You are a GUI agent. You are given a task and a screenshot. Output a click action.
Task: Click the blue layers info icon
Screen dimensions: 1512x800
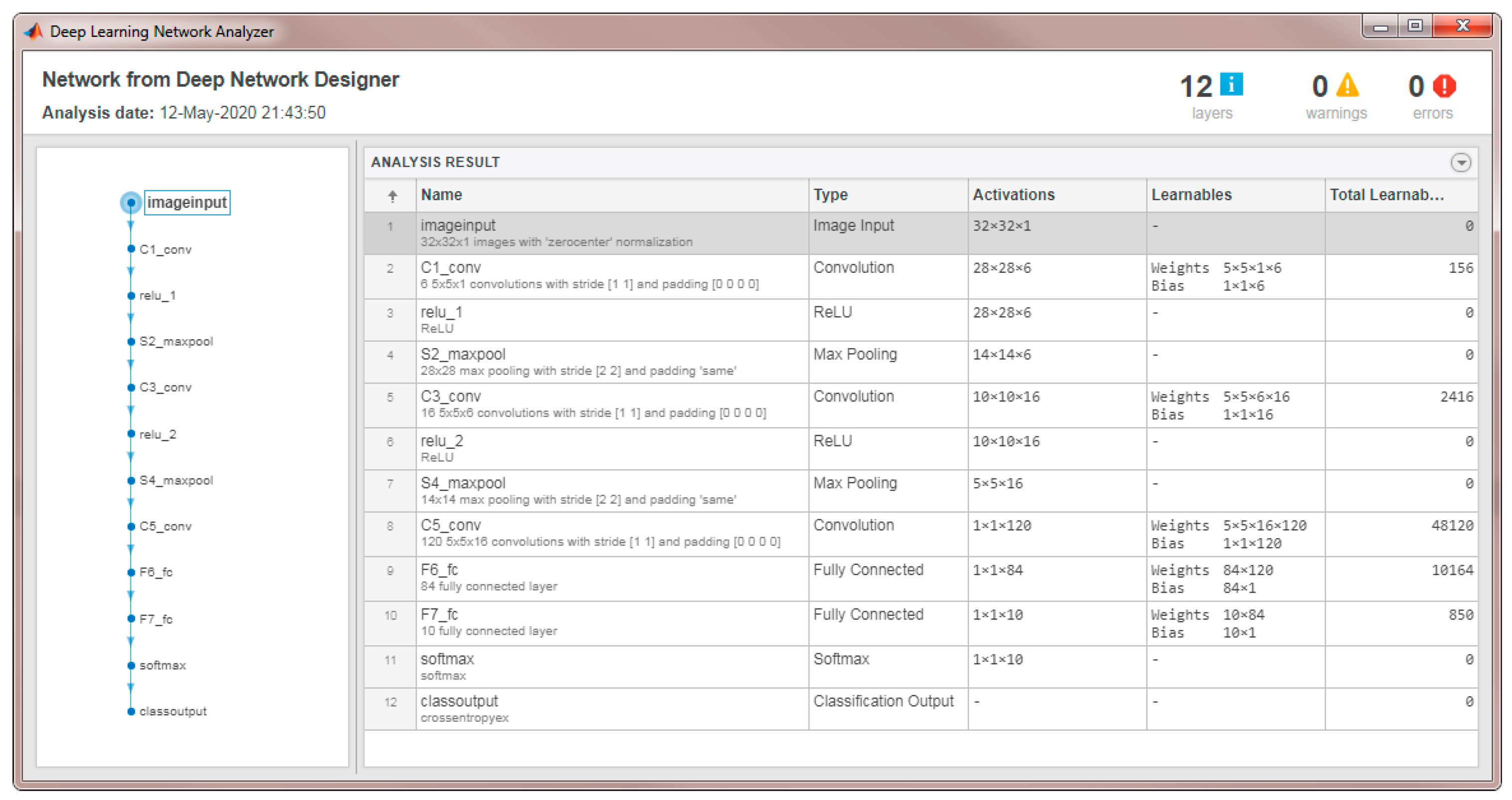point(1231,85)
